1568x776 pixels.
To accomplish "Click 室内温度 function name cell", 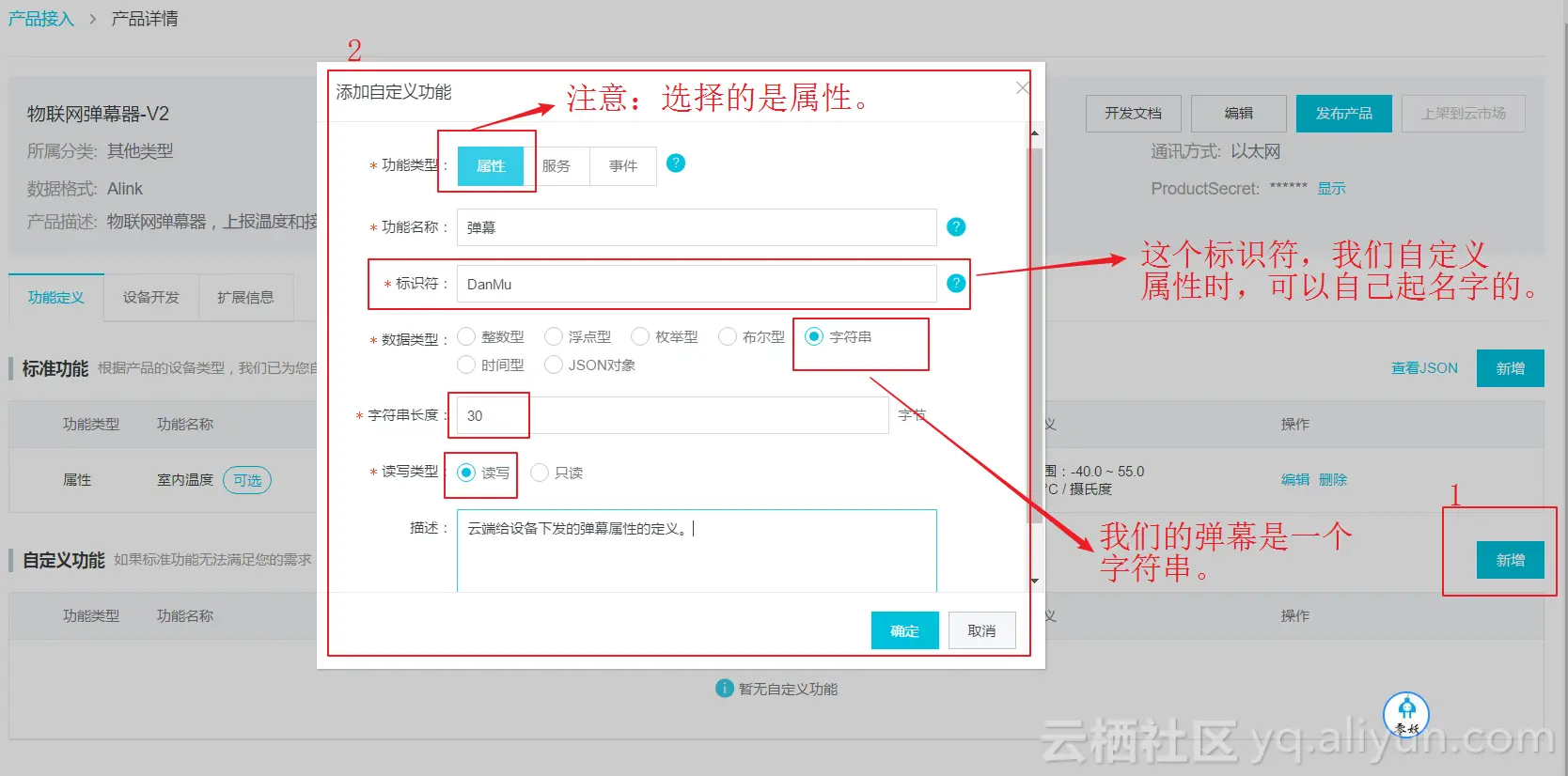I will [x=185, y=480].
